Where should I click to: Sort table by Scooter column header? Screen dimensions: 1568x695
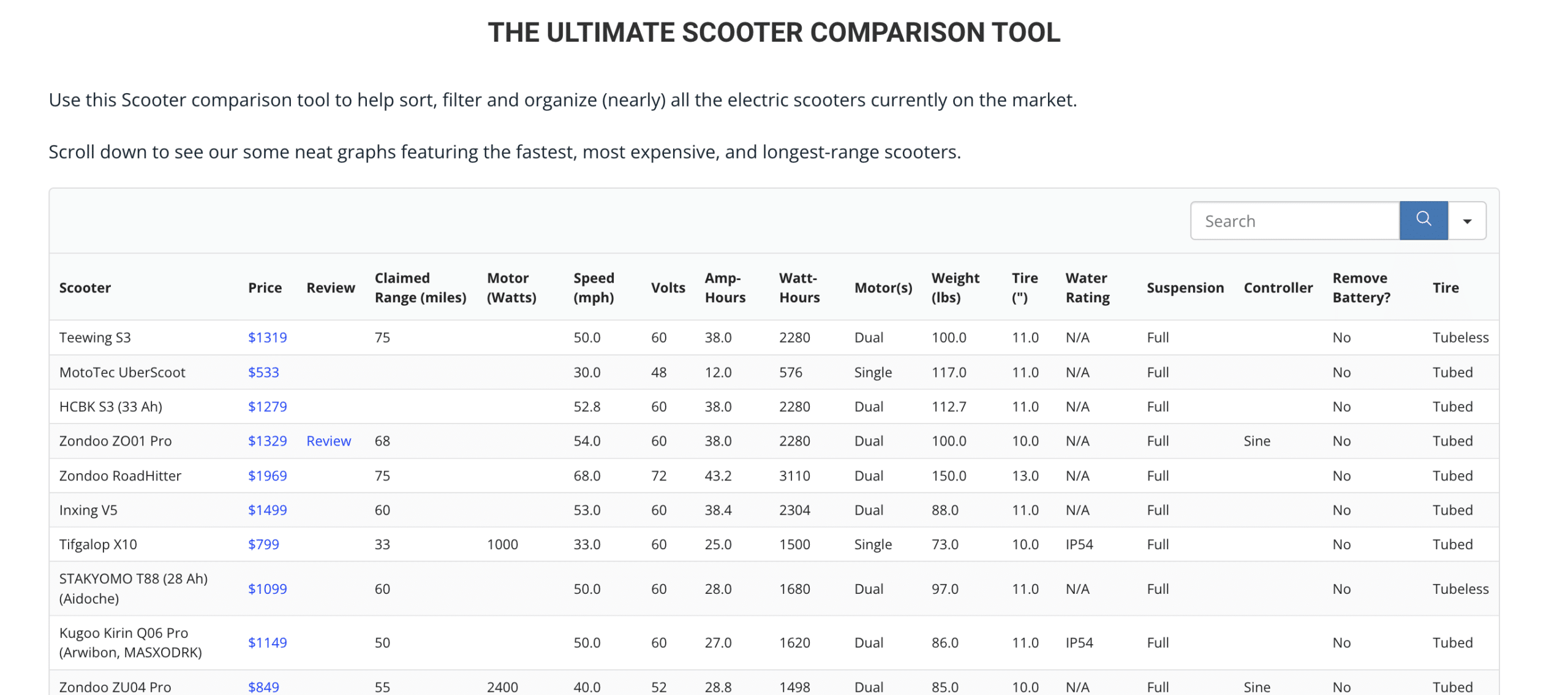click(85, 287)
